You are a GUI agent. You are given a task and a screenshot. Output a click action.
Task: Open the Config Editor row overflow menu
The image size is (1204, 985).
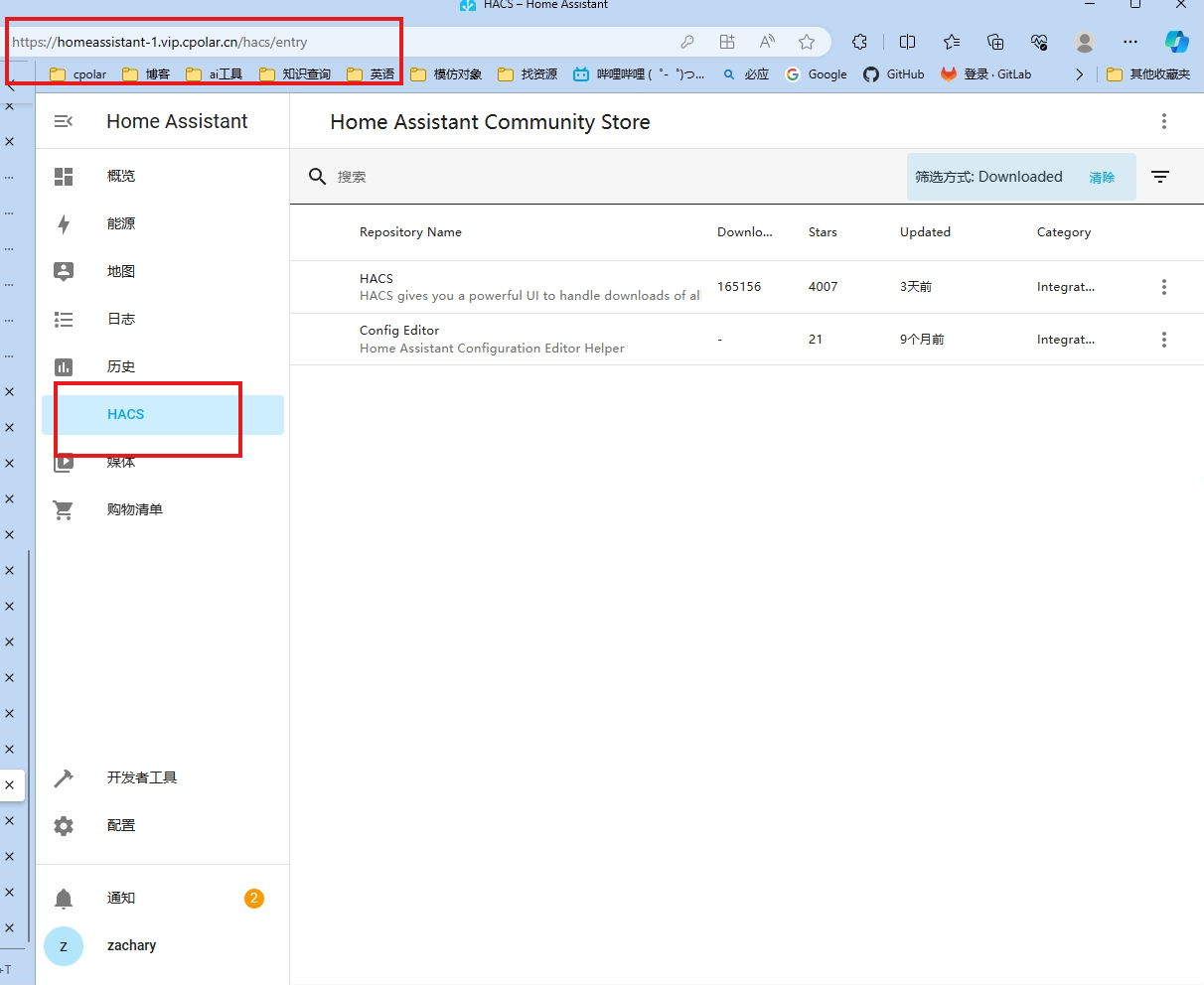[x=1163, y=340]
